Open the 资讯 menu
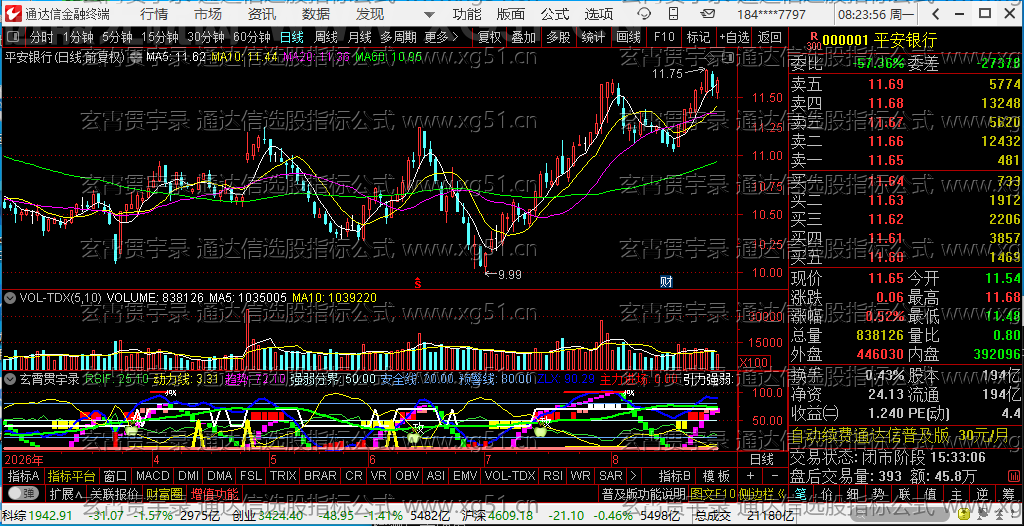This screenshot has height=526, width=1024. 262,14
